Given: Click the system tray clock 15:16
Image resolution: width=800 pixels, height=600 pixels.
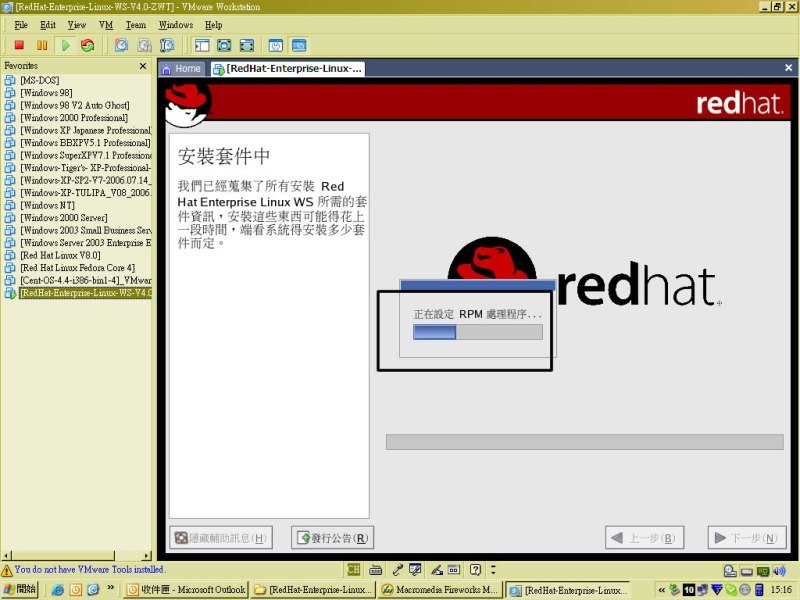Looking at the screenshot, I should coord(781,590).
